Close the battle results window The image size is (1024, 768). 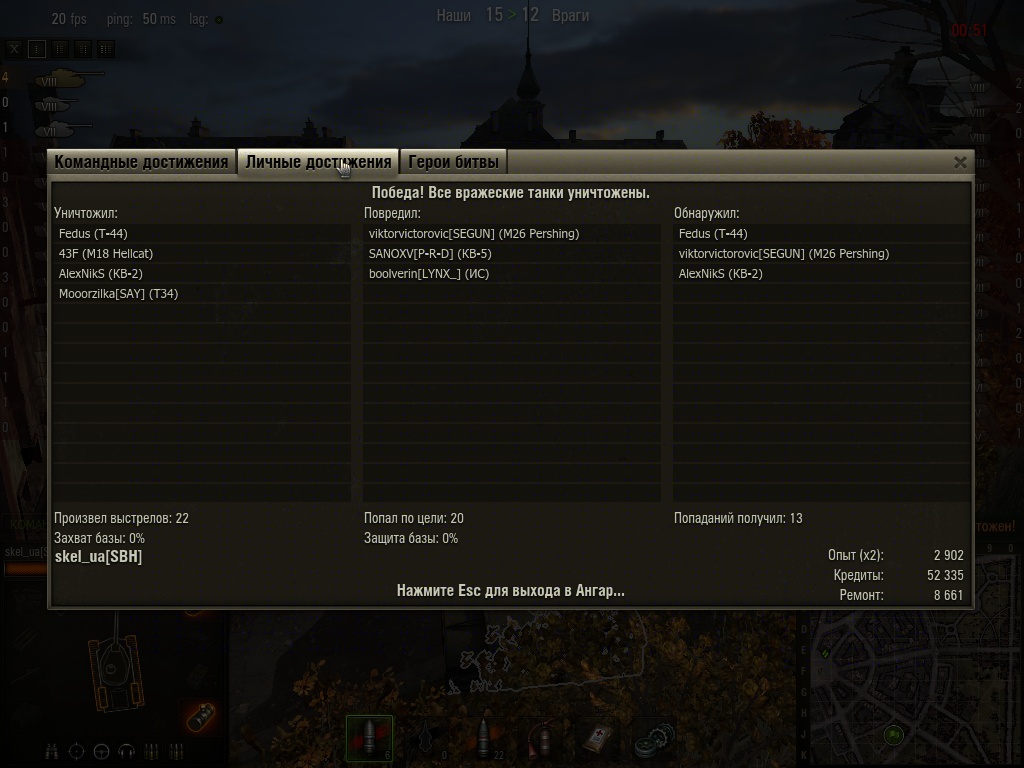(959, 163)
